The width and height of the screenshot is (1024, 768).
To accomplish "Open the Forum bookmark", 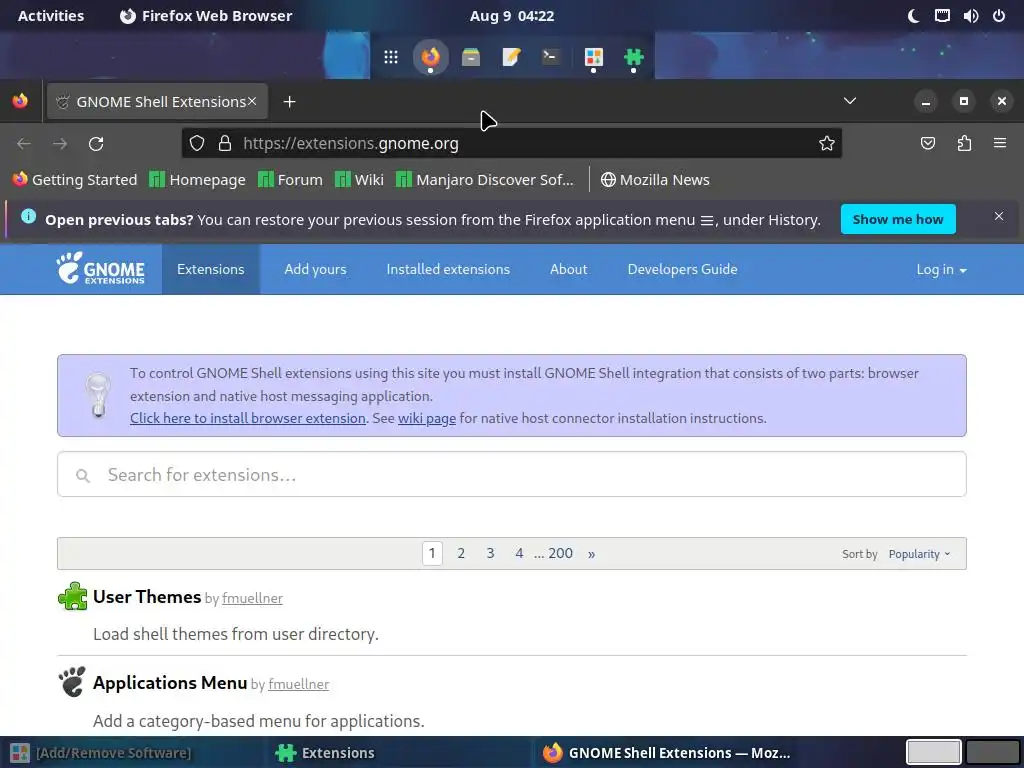I will click(290, 180).
